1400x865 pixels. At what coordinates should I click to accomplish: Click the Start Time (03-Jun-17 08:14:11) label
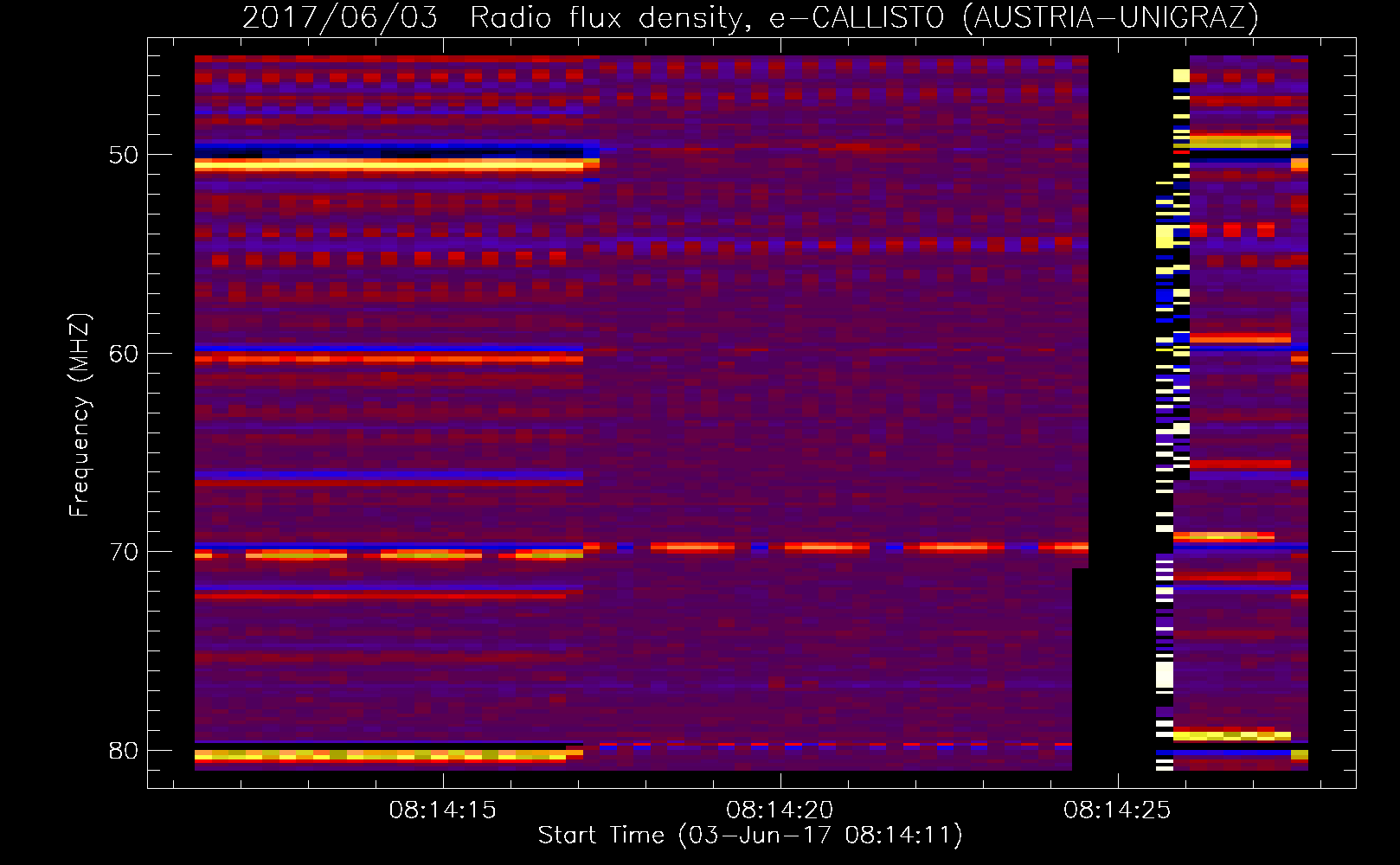pos(750,836)
